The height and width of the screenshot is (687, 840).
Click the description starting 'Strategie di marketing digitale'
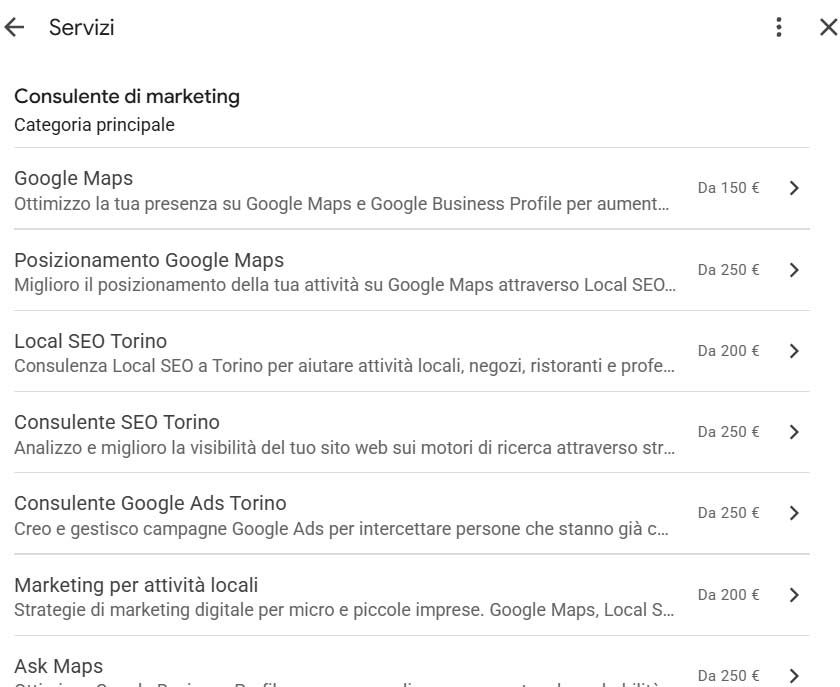[x=344, y=610]
